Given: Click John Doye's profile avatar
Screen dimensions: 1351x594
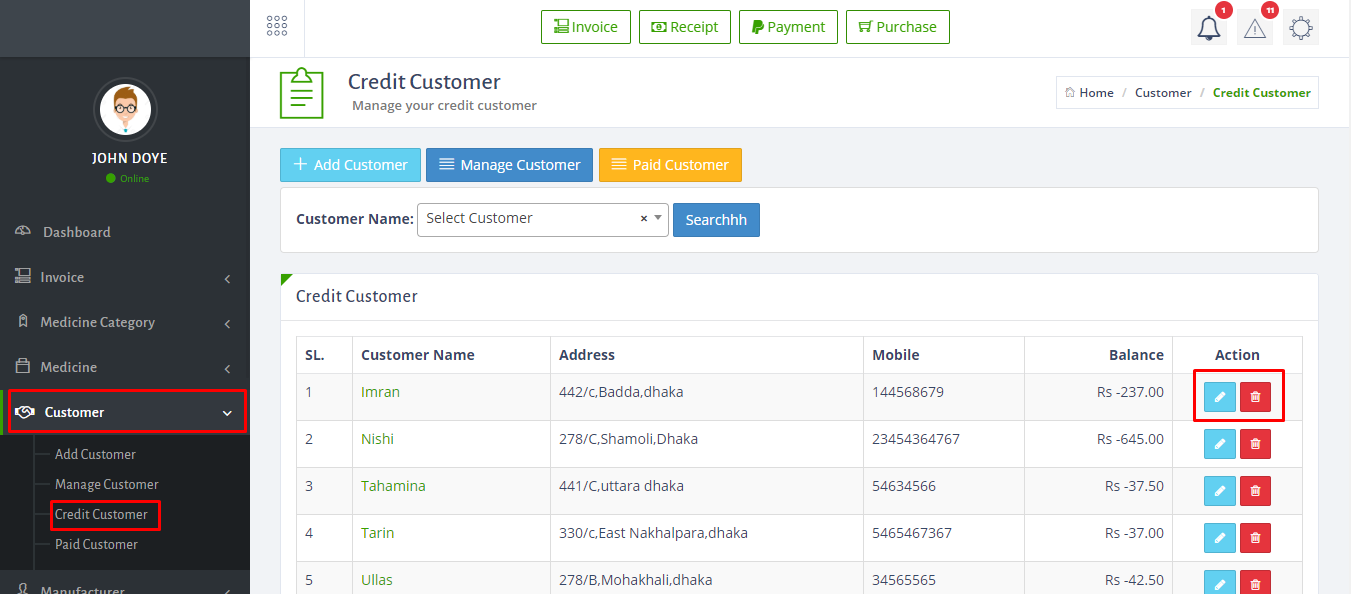Looking at the screenshot, I should tap(125, 109).
